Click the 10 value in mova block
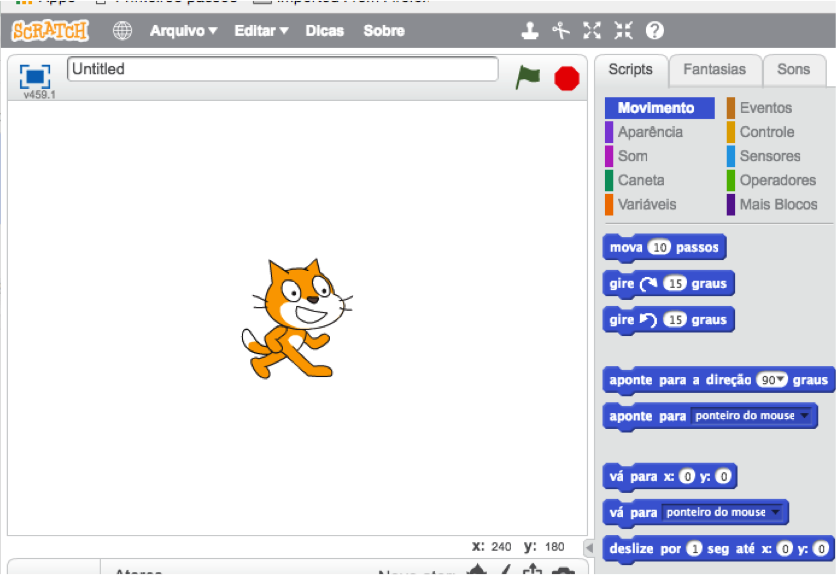This screenshot has height=575, width=836. pos(660,247)
